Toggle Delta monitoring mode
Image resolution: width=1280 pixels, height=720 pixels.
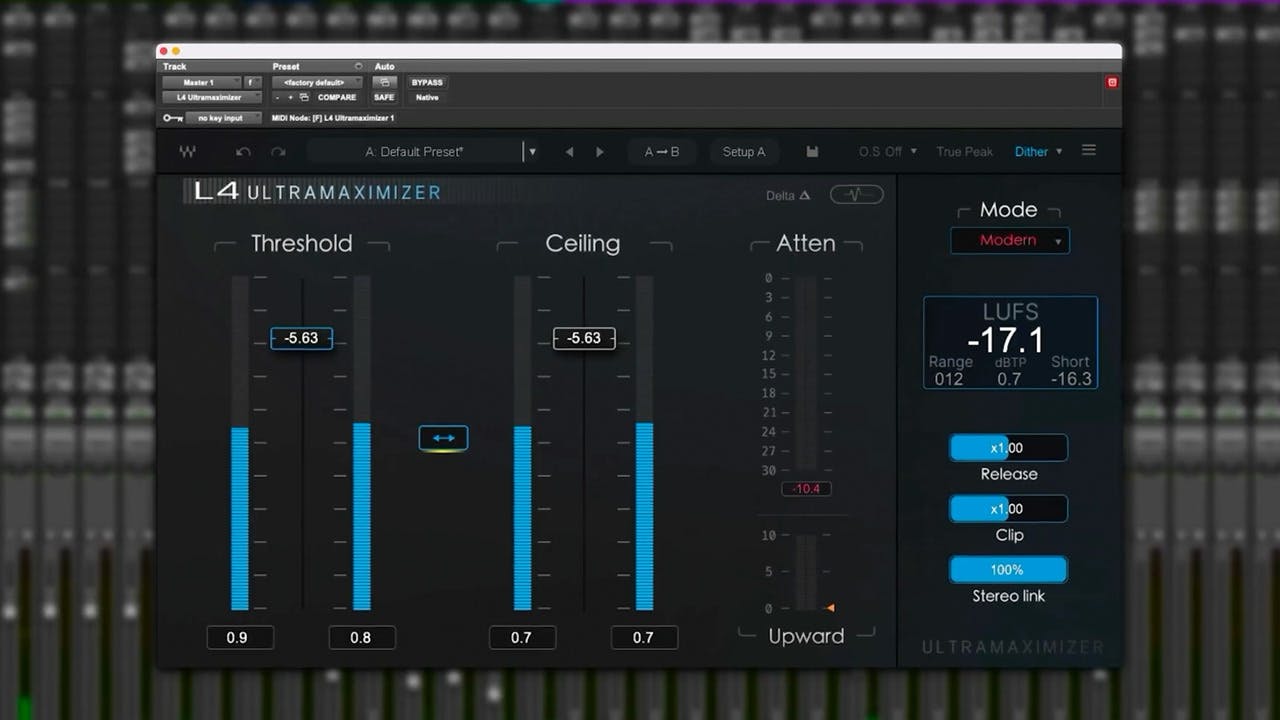(x=788, y=196)
